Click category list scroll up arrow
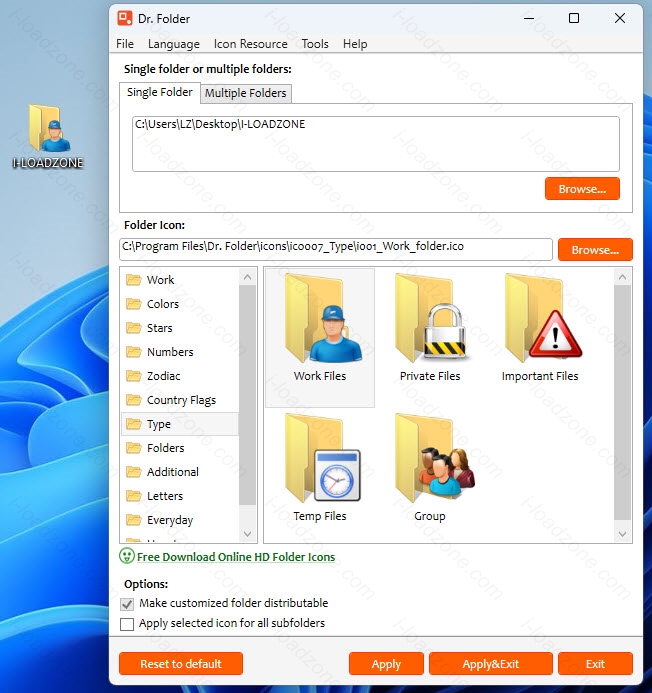 (248, 277)
